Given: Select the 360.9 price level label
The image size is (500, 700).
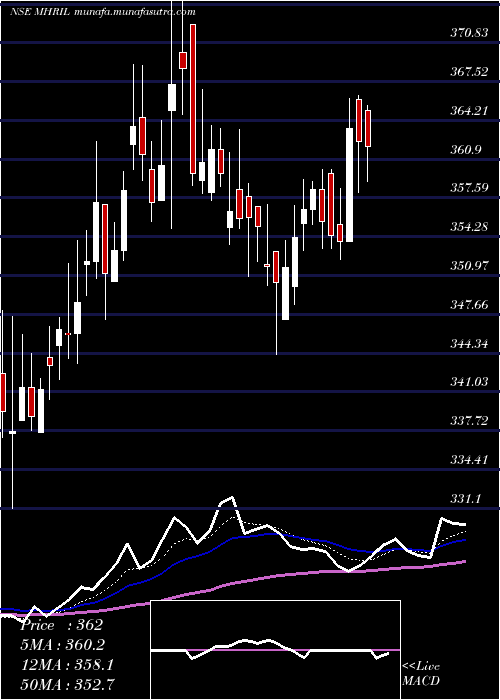Looking at the screenshot, I should pos(466,149).
